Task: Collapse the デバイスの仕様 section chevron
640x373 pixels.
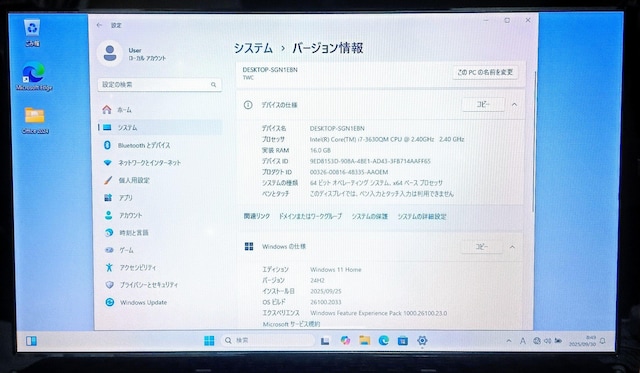Action: 514,104
